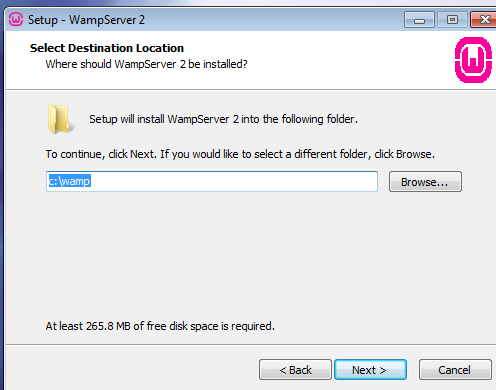This screenshot has height=390, width=496.
Task: Click the "Select Destination Location" heading
Action: click(107, 48)
